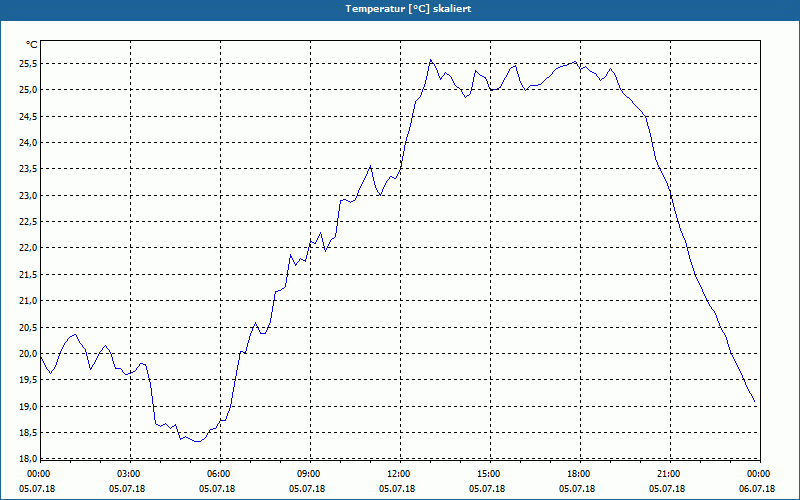Select the 19,0 y-axis label
This screenshot has height=500, width=800.
[x=28, y=407]
